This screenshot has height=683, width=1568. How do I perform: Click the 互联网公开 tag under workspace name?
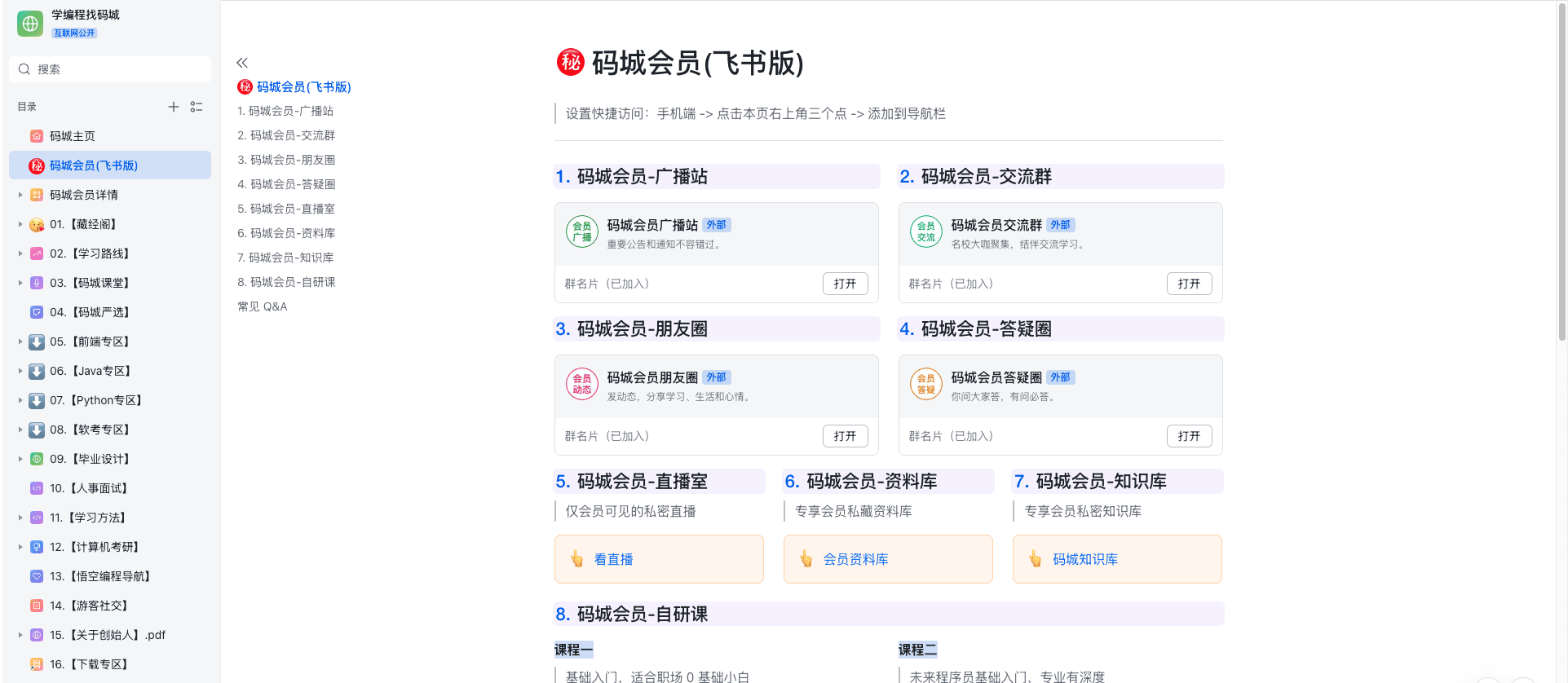[x=74, y=33]
